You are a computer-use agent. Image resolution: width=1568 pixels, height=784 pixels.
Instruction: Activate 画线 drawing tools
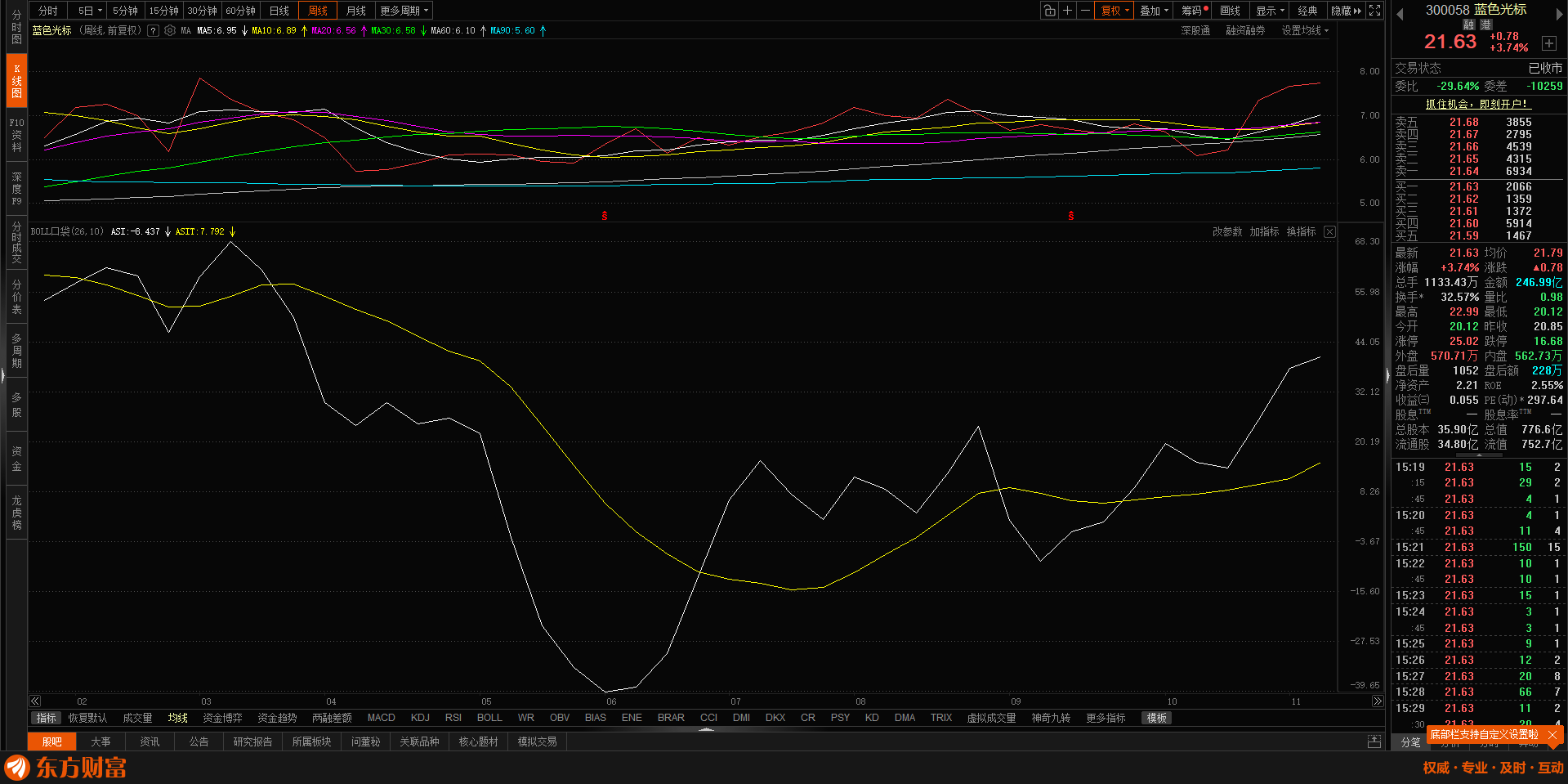click(1230, 11)
